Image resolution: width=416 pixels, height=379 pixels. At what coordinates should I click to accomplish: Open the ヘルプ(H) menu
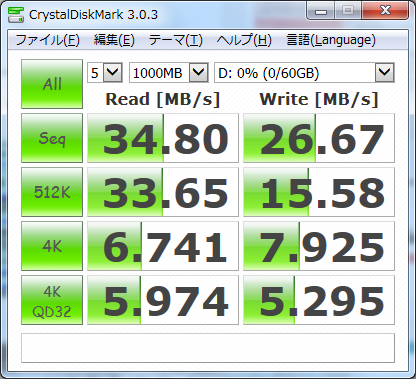click(244, 40)
